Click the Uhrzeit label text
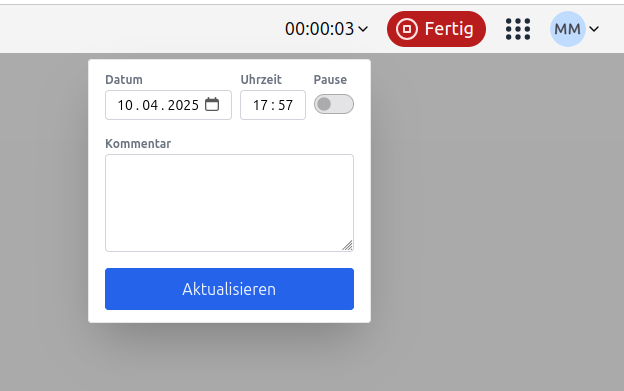624x391 pixels. coord(261,80)
